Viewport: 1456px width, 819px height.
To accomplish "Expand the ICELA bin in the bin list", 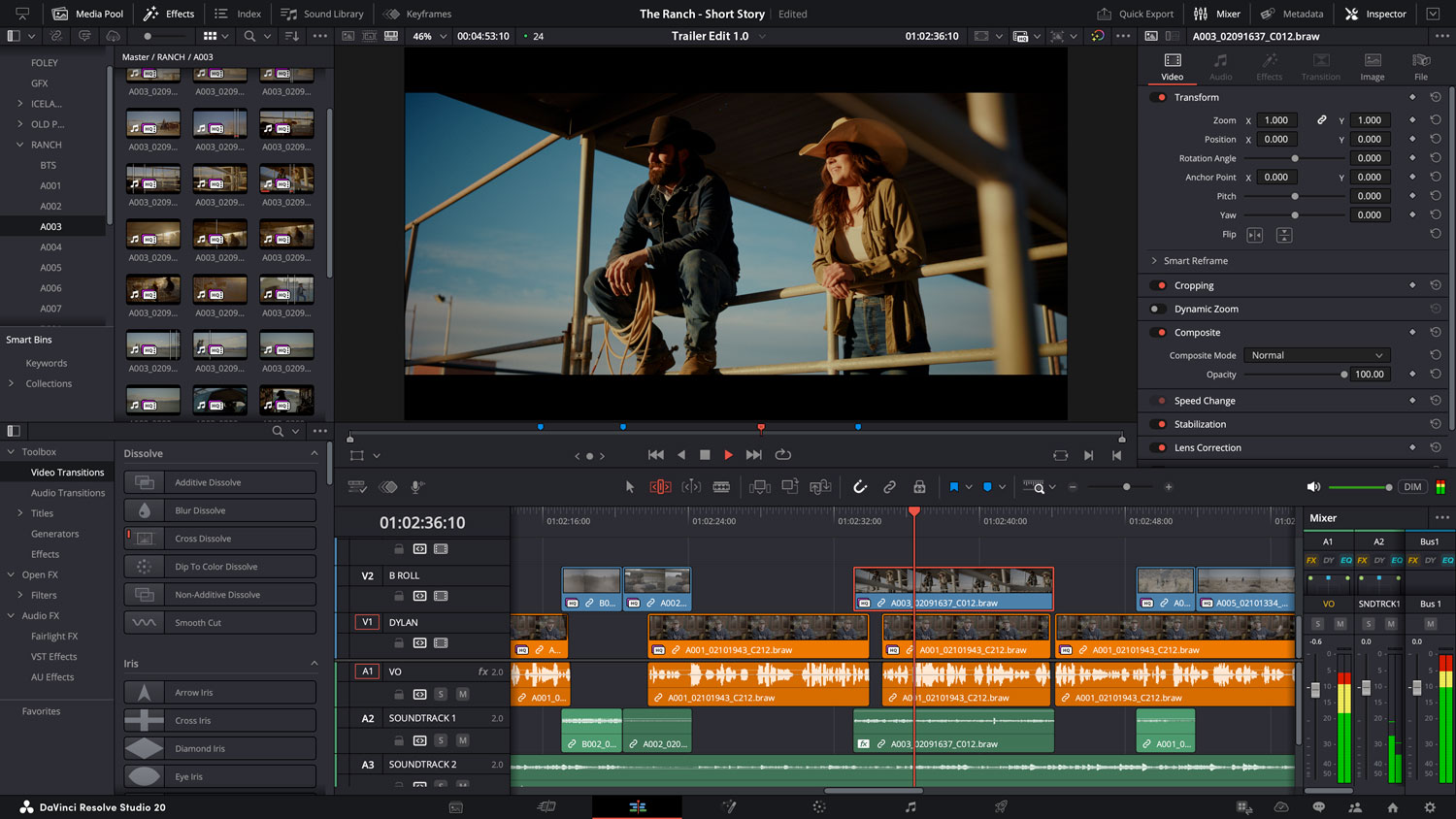I will pyautogui.click(x=19, y=104).
